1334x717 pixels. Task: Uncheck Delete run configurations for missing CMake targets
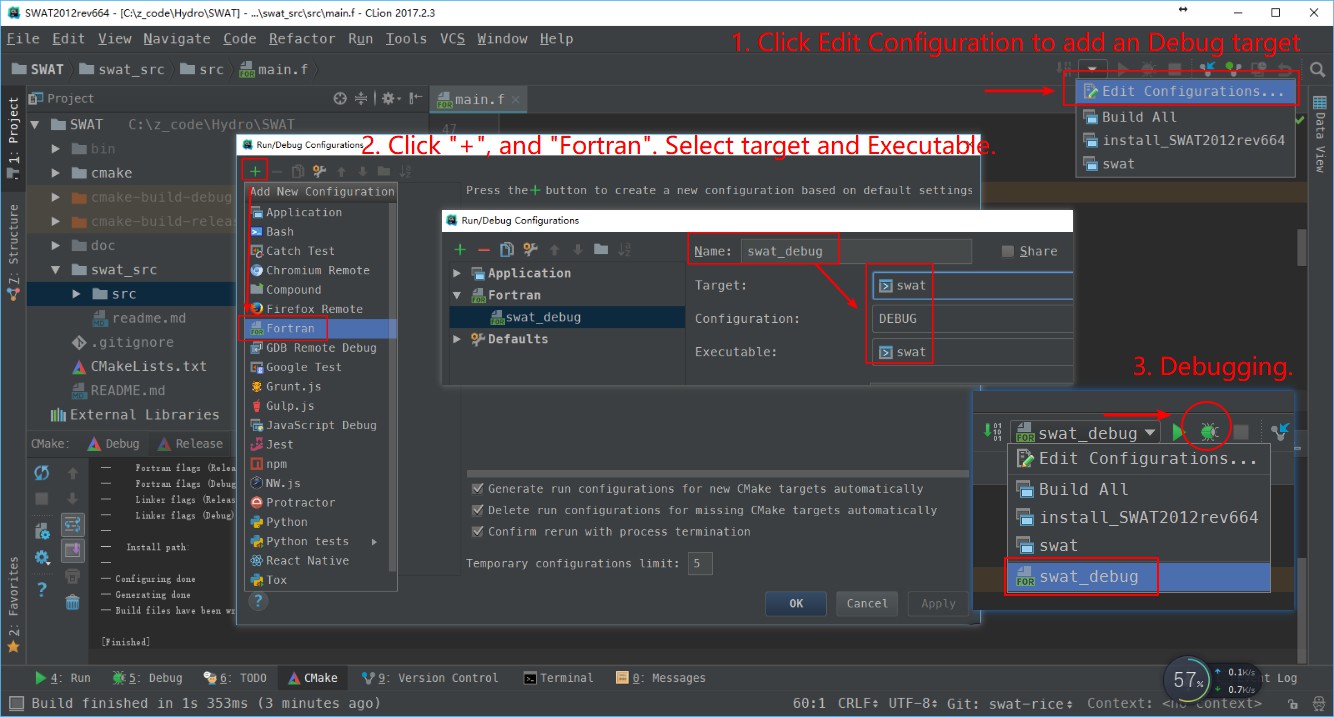[x=478, y=508]
